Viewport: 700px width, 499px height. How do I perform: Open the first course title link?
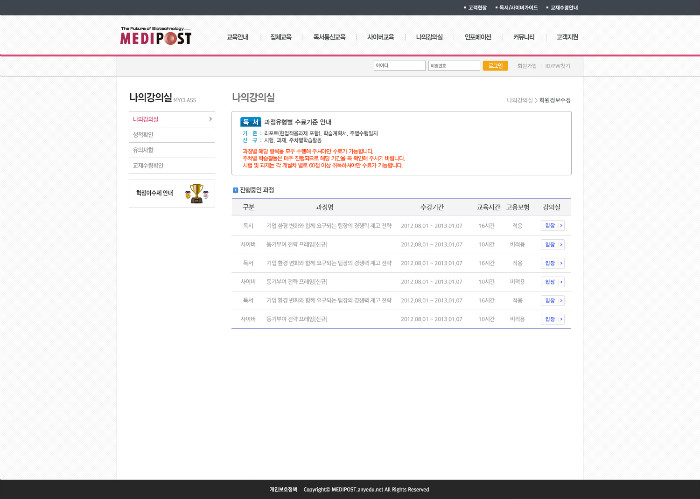(x=328, y=226)
